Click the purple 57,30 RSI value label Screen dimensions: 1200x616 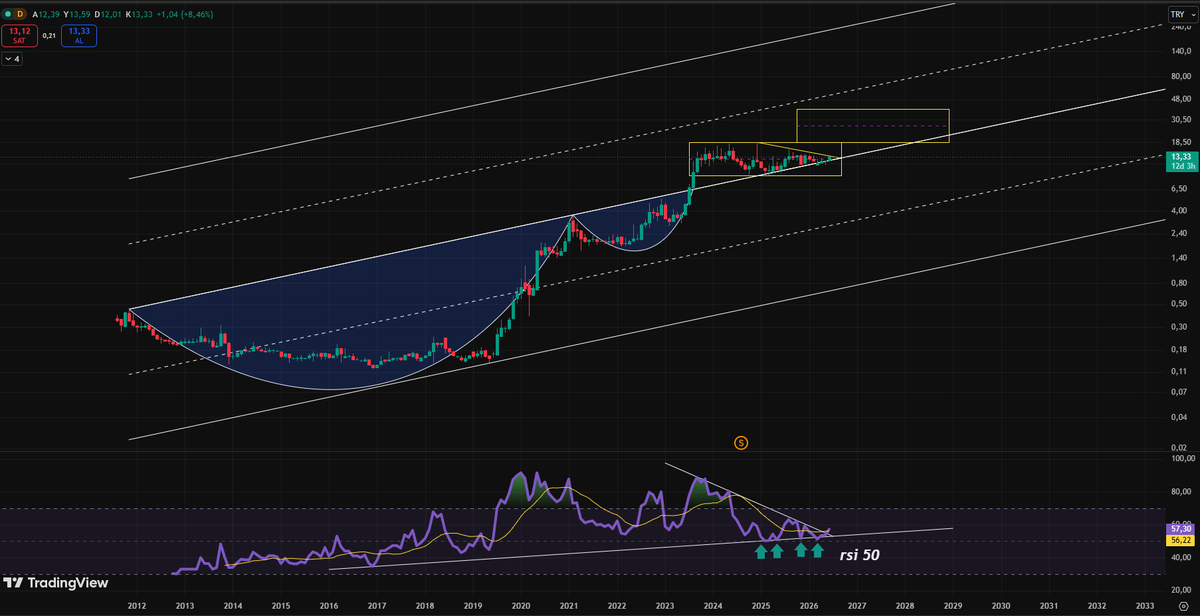tap(1181, 530)
